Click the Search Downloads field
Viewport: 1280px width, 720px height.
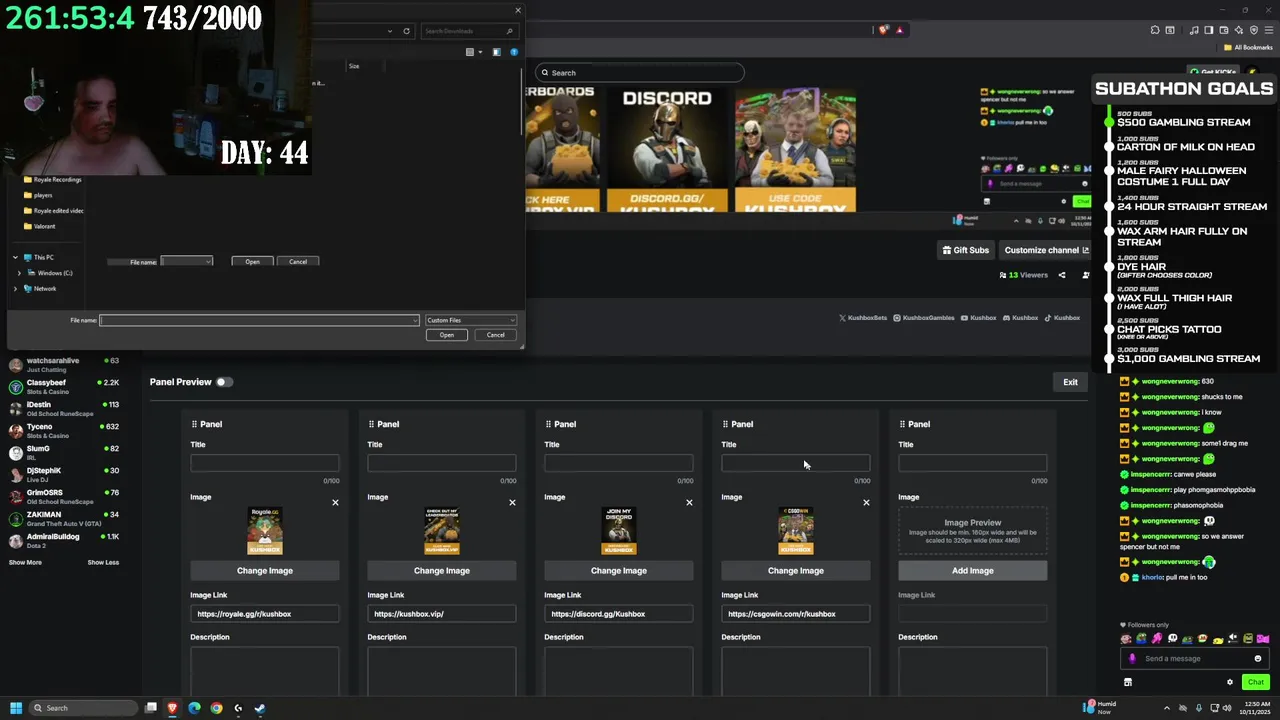[x=468, y=31]
